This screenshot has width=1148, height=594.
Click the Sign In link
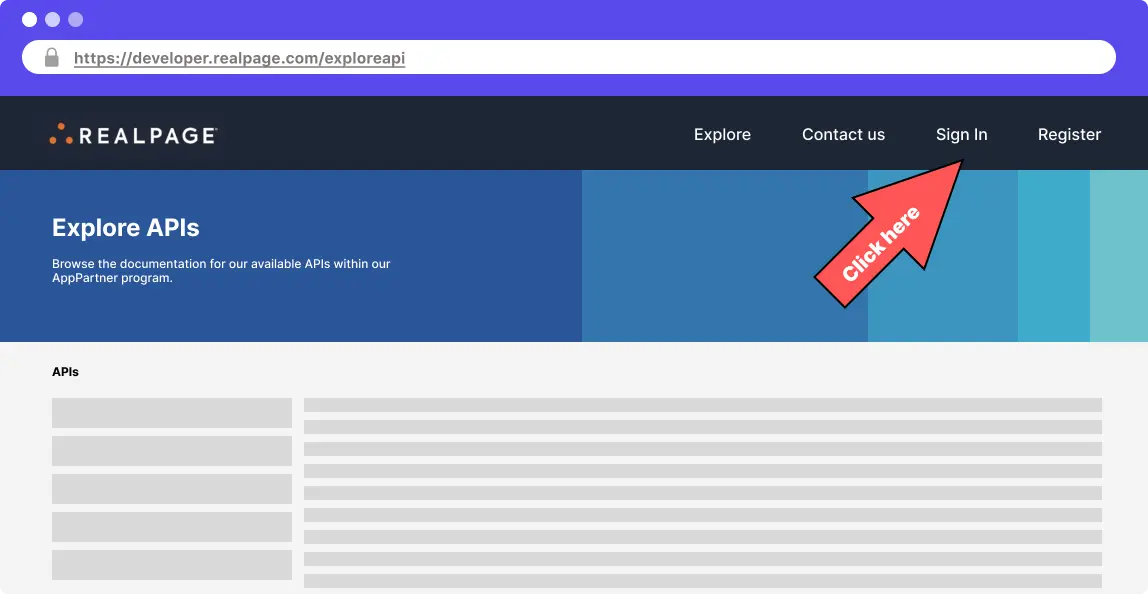point(961,135)
